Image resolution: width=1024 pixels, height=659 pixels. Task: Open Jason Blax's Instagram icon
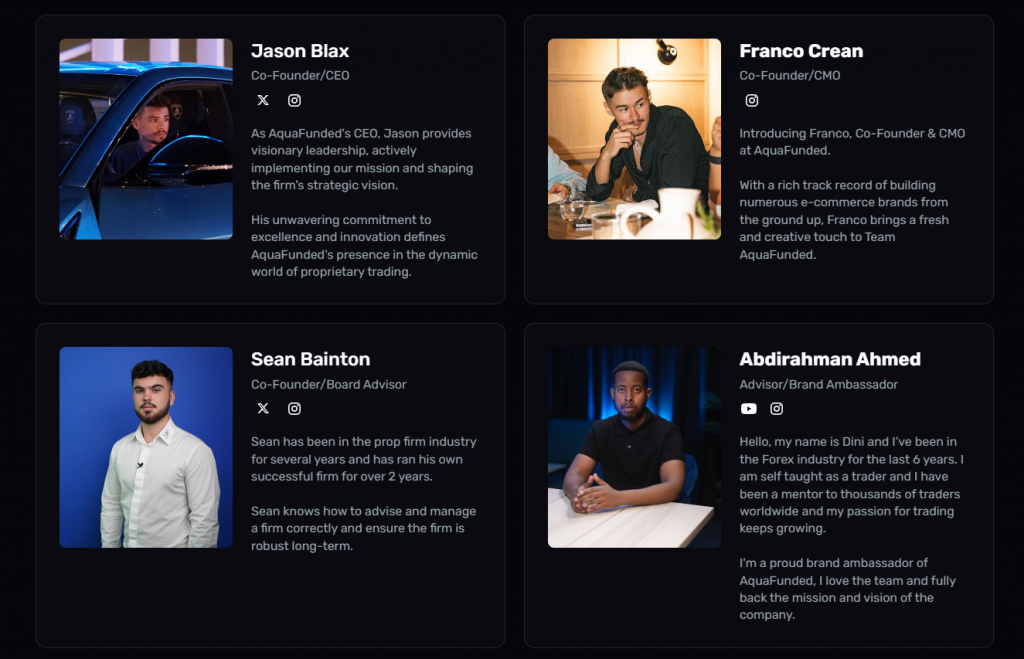[x=295, y=100]
